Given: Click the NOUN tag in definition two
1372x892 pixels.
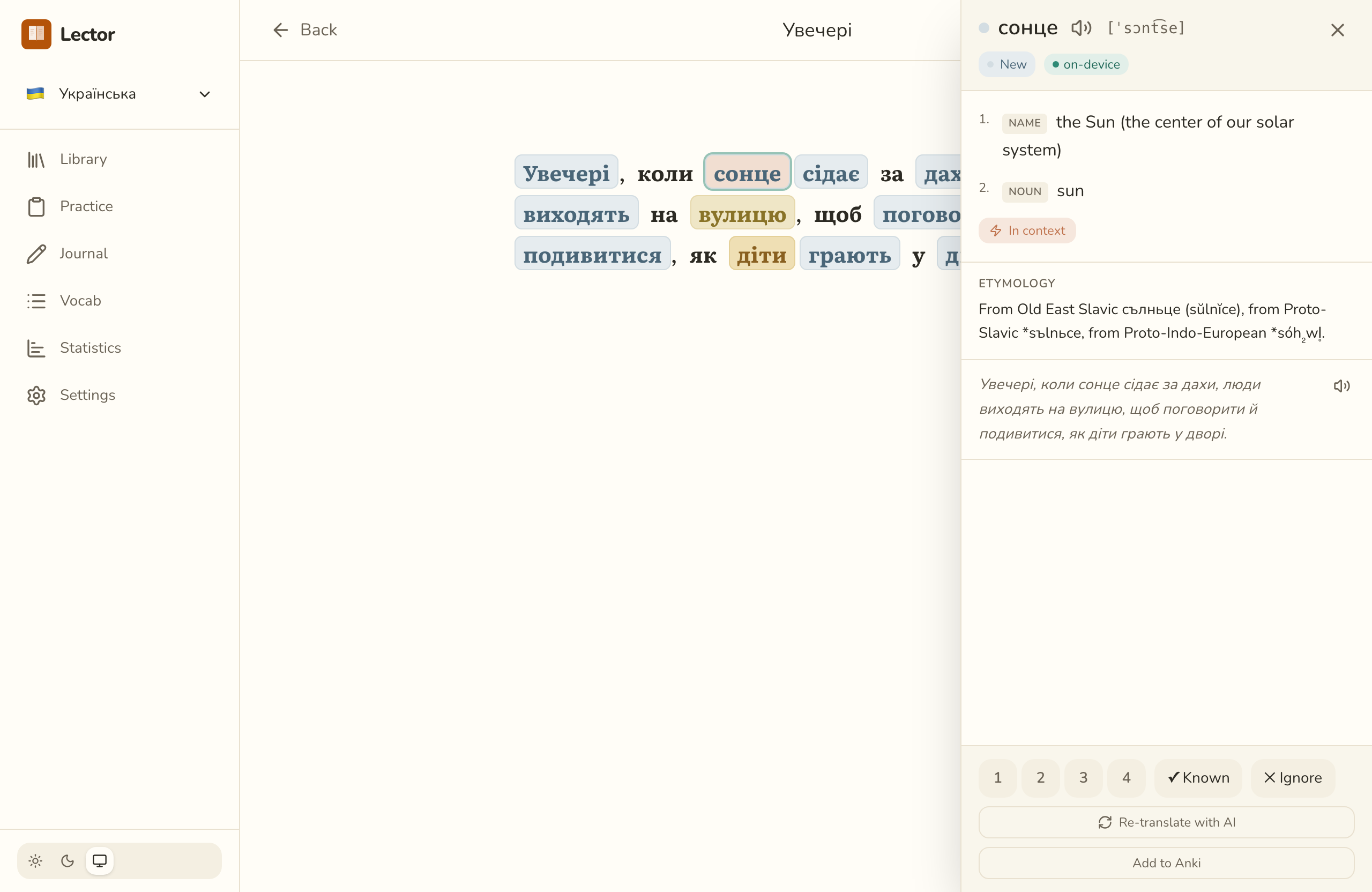Looking at the screenshot, I should tap(1024, 191).
